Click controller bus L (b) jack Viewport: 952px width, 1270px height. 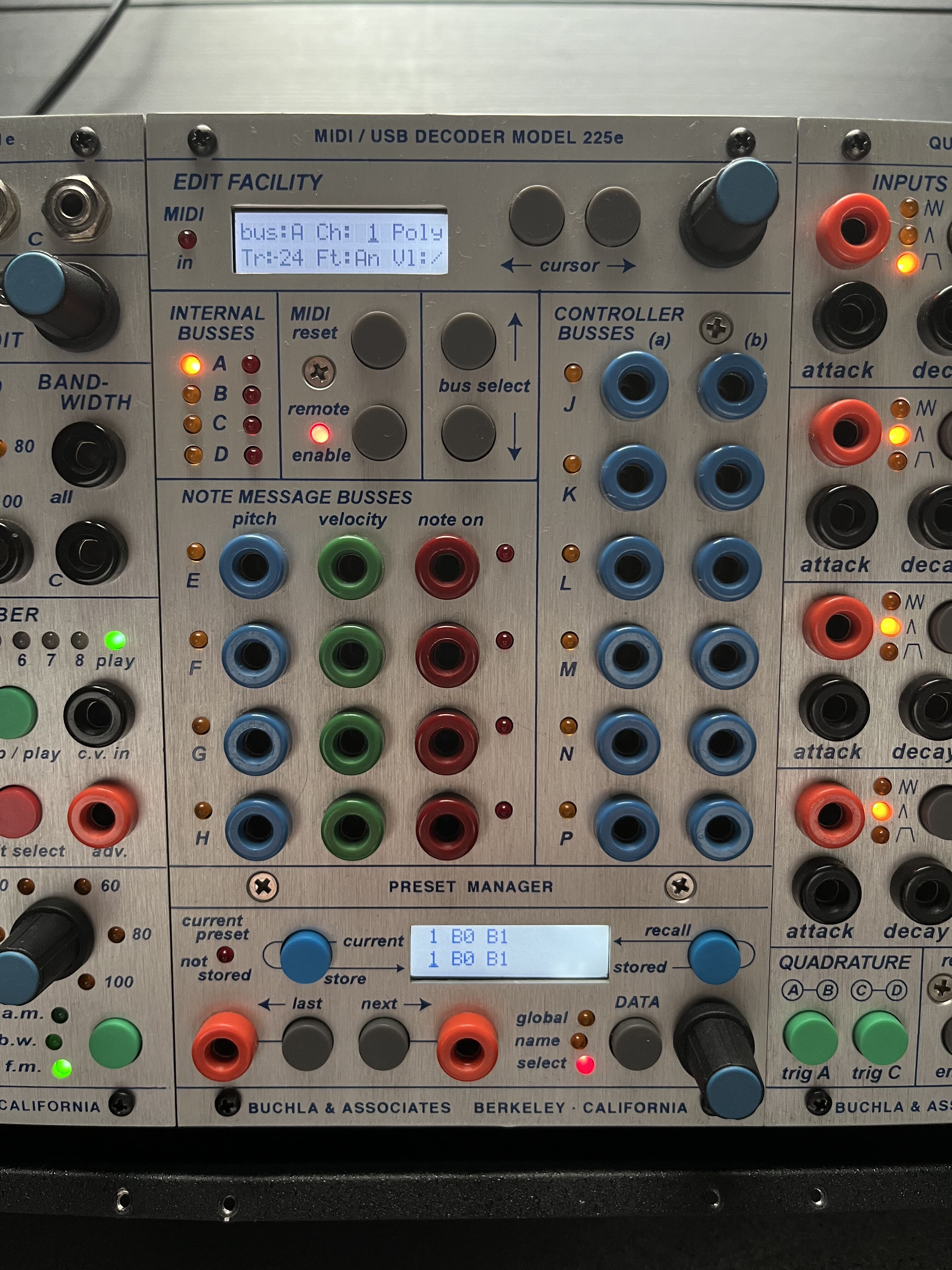coord(727,568)
